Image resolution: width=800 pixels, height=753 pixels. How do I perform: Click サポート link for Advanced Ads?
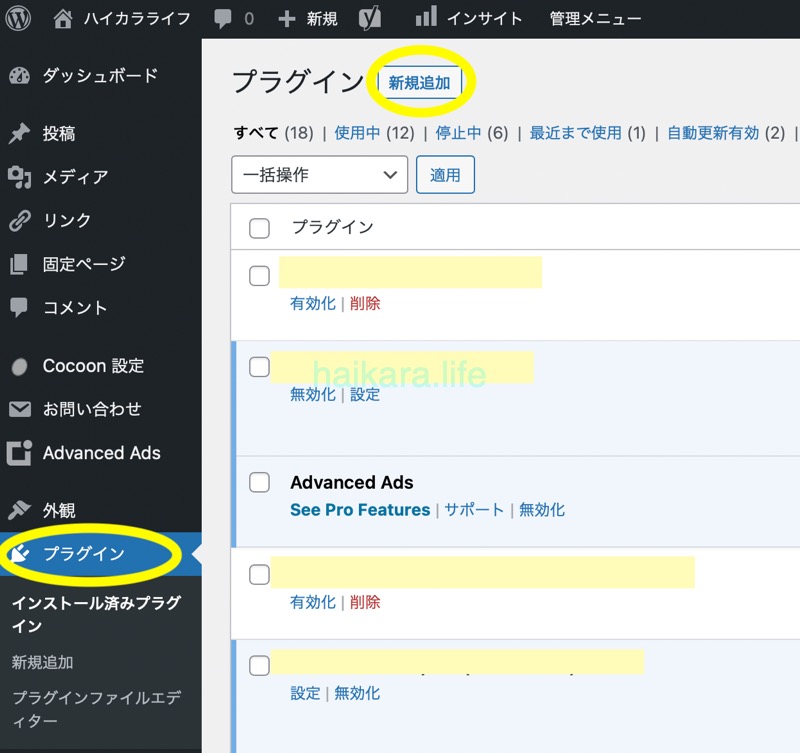click(x=474, y=510)
